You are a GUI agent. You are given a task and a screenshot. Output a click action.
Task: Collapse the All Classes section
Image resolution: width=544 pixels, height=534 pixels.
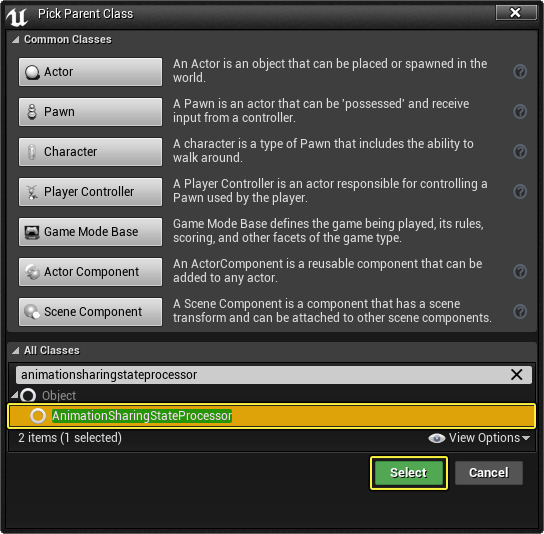click(x=15, y=350)
